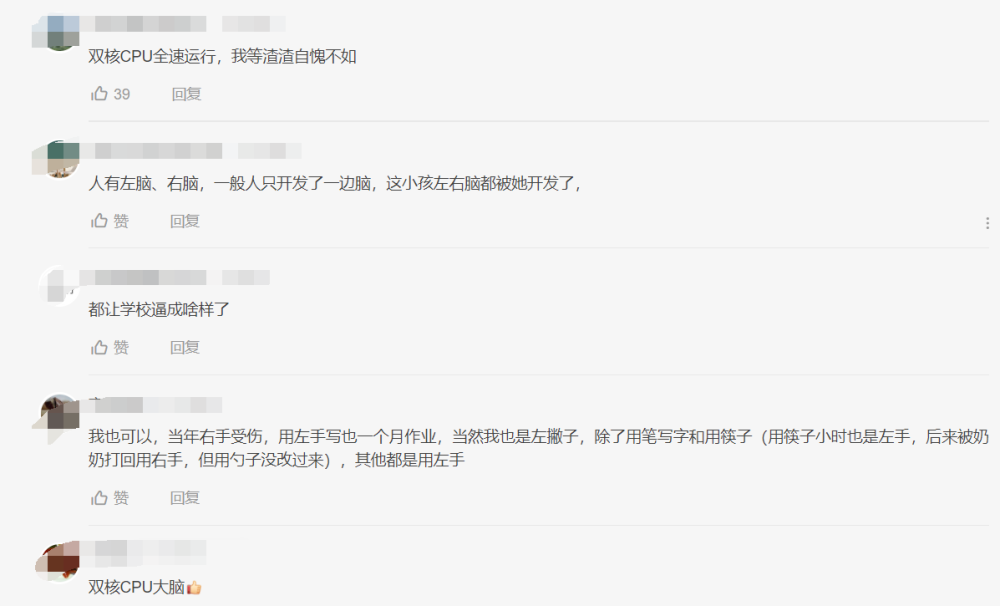Open the last commenter's avatar
The image size is (1000, 606).
(59, 563)
